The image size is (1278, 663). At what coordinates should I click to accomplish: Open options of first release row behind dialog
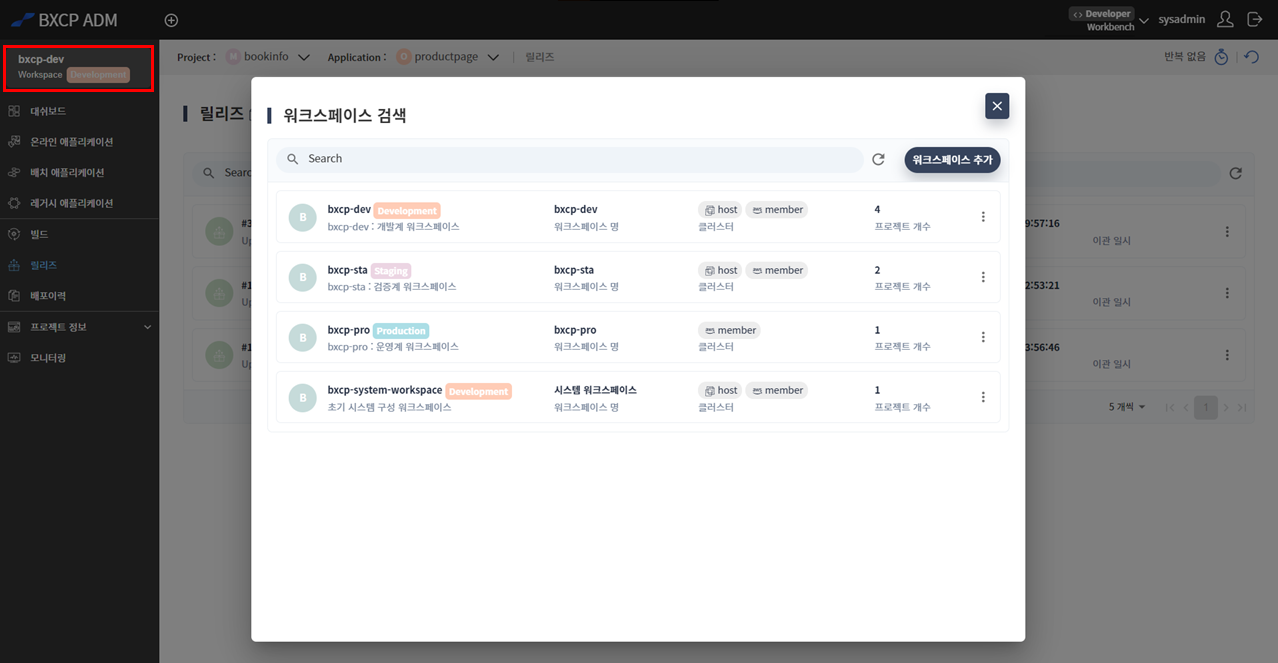[1227, 232]
